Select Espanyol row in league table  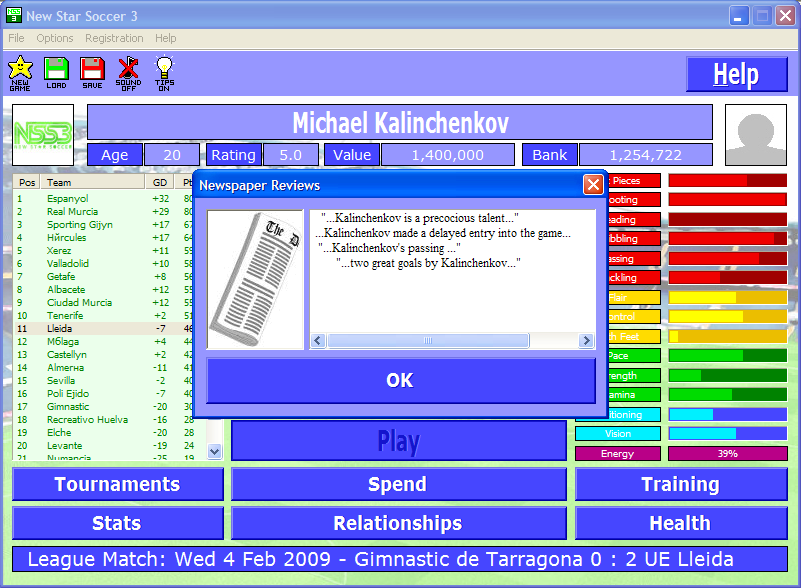click(x=68, y=199)
